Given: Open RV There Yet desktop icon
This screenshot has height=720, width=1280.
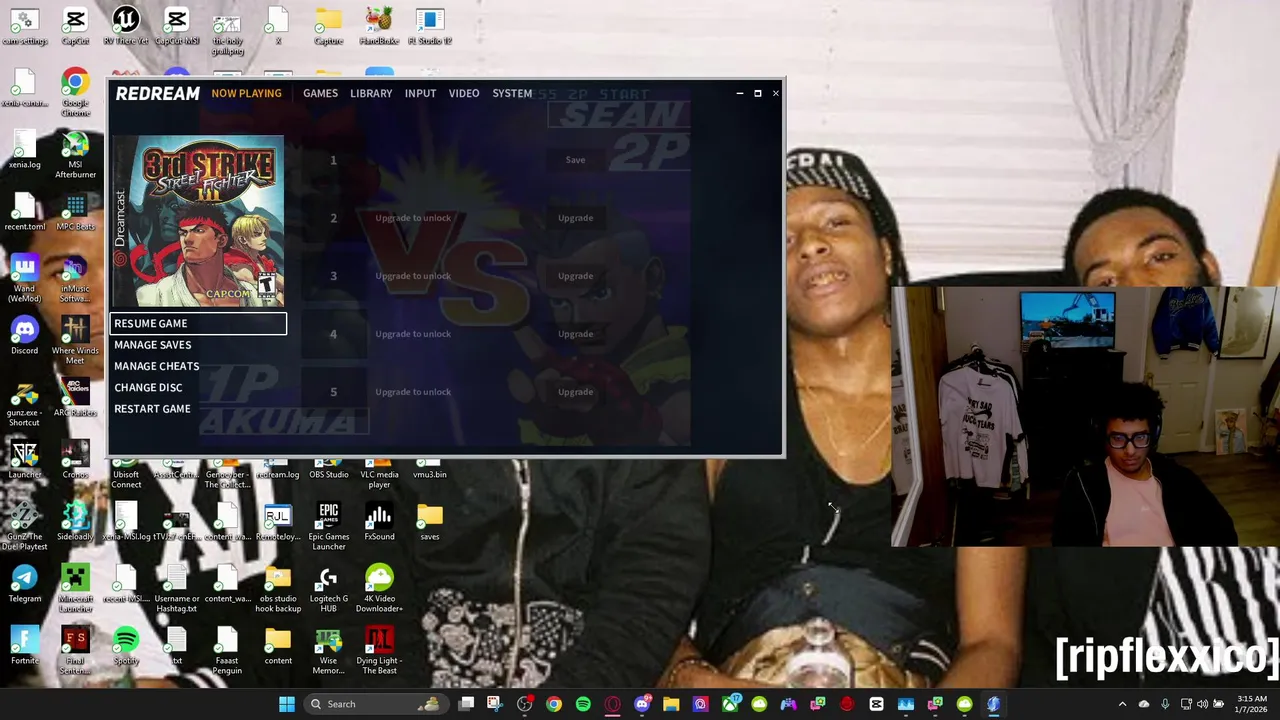Looking at the screenshot, I should (125, 25).
